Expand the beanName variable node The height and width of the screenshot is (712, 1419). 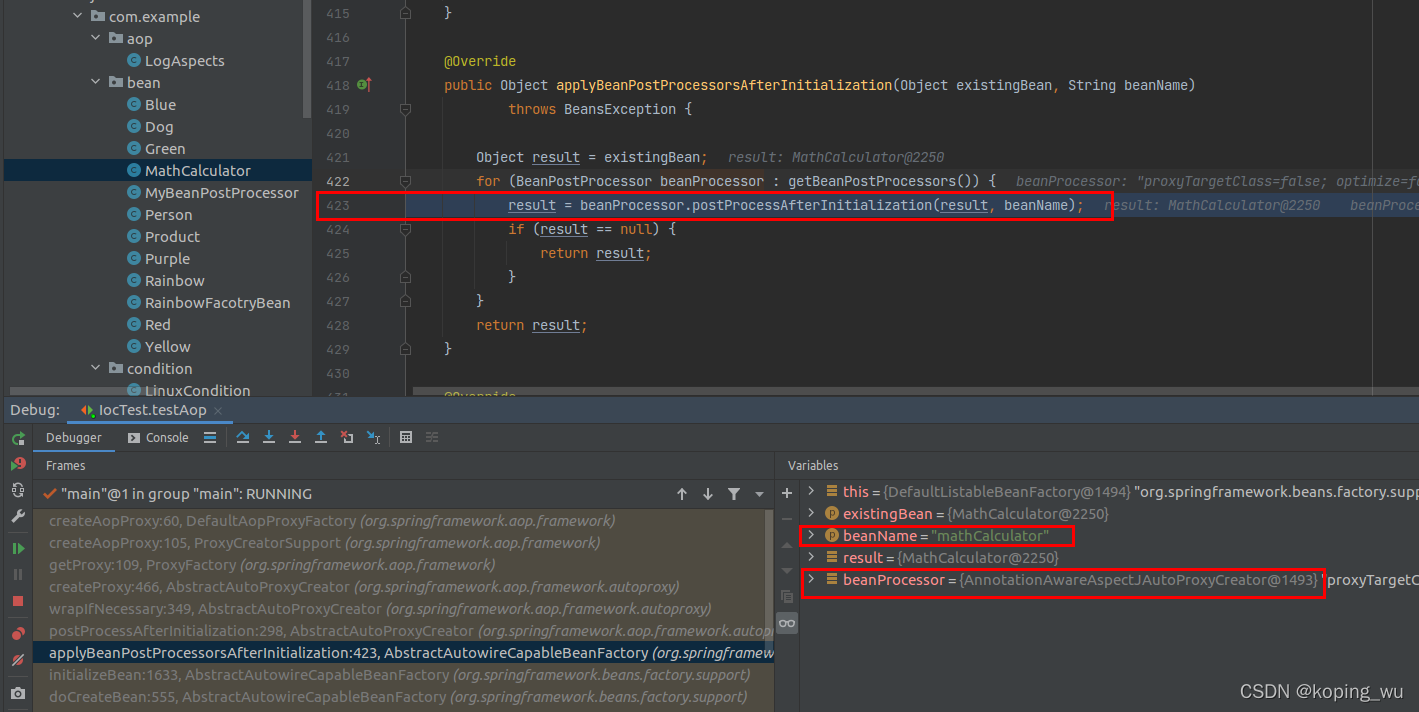point(811,535)
